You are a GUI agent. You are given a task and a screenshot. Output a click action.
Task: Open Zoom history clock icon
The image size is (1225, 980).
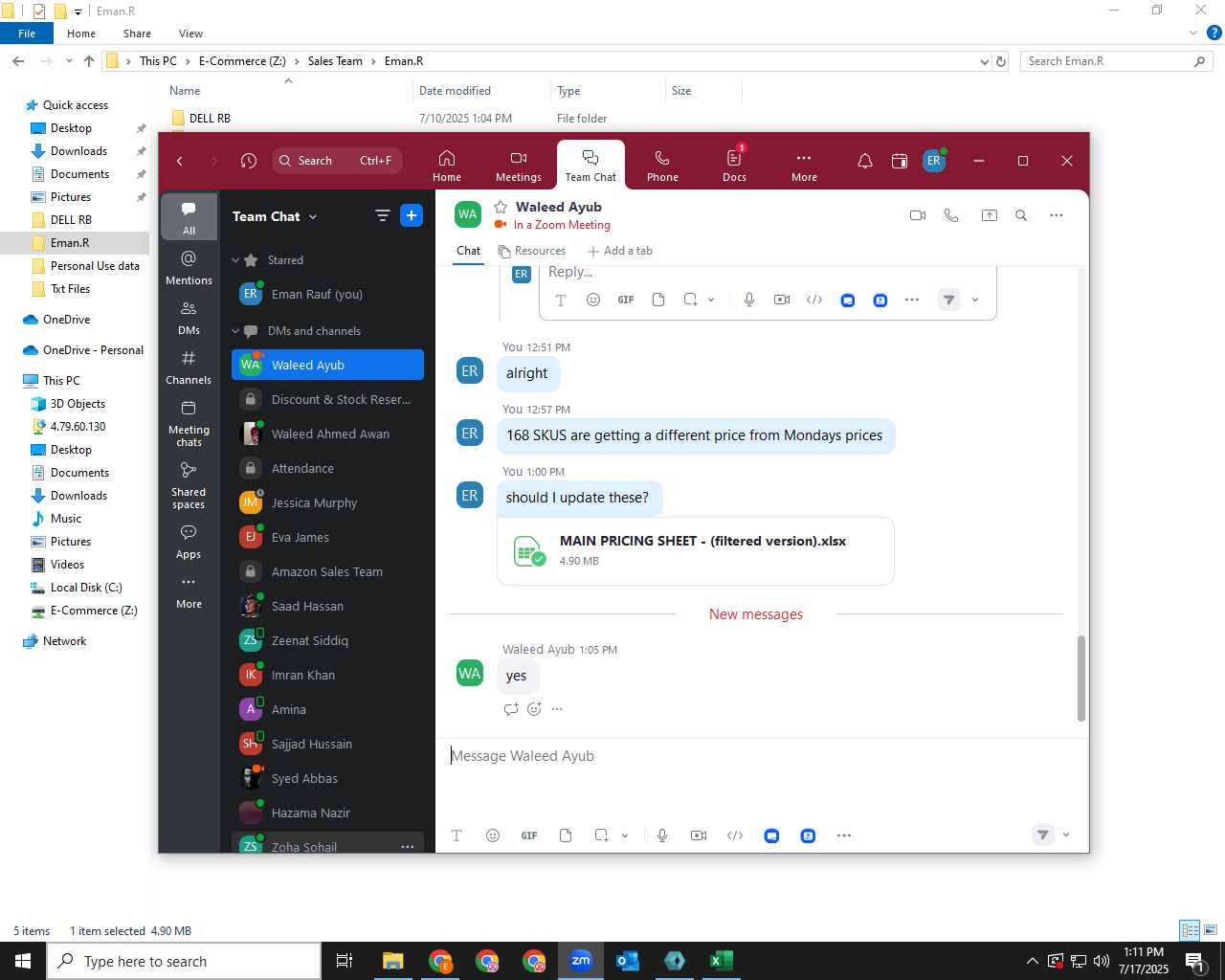[x=249, y=161]
